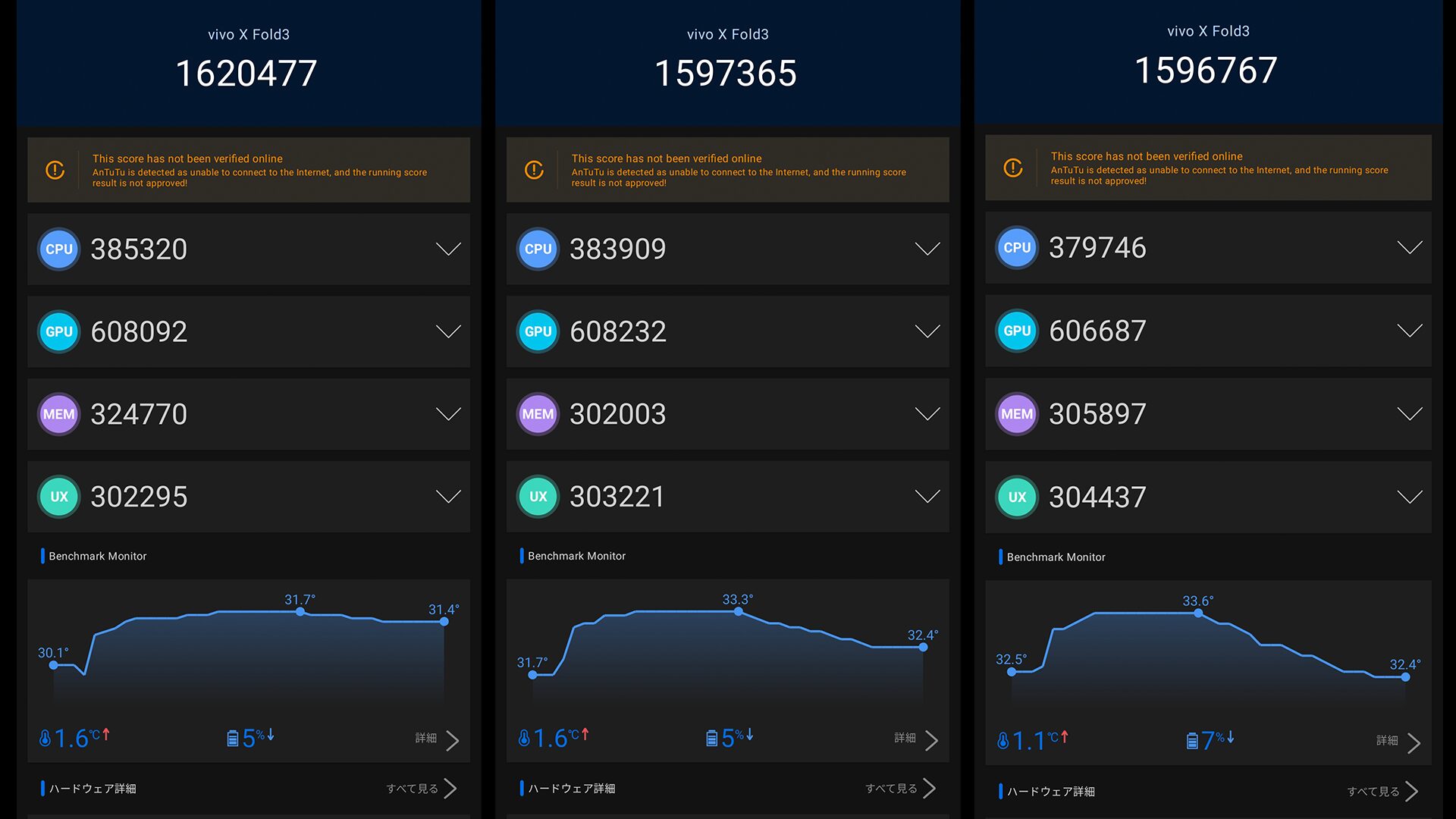Click the 30.1° starting point on temperature graph
This screenshot has width=1456, height=819.
53,665
